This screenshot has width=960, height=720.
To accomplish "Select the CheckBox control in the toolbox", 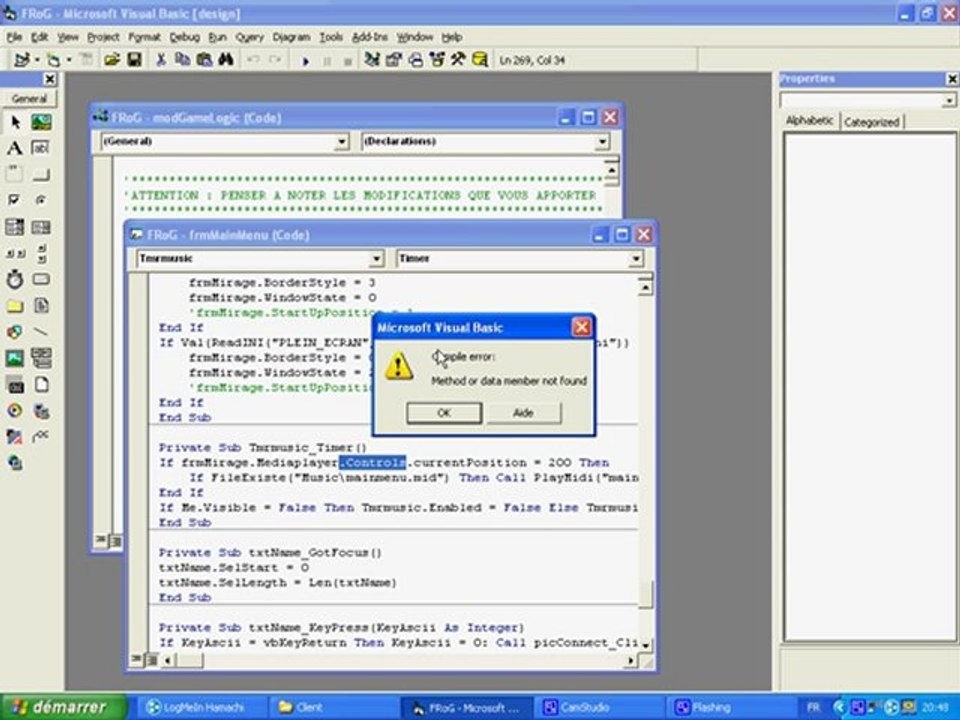I will [x=15, y=200].
